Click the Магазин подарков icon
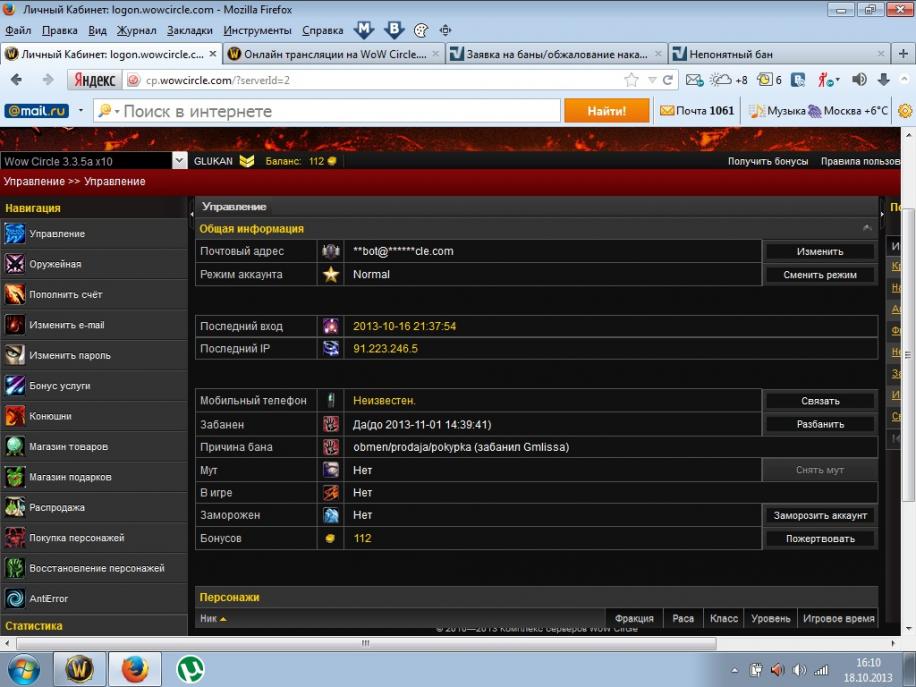 click(x=15, y=477)
